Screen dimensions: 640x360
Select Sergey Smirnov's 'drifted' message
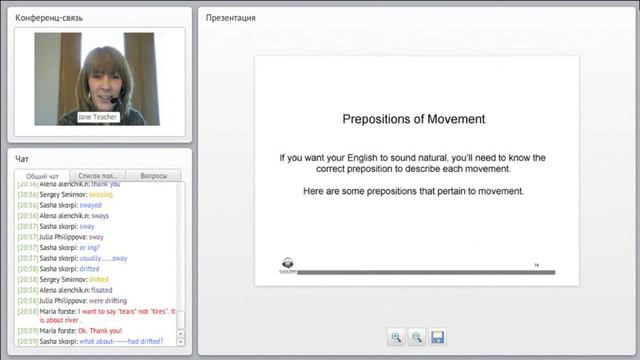tap(63, 280)
